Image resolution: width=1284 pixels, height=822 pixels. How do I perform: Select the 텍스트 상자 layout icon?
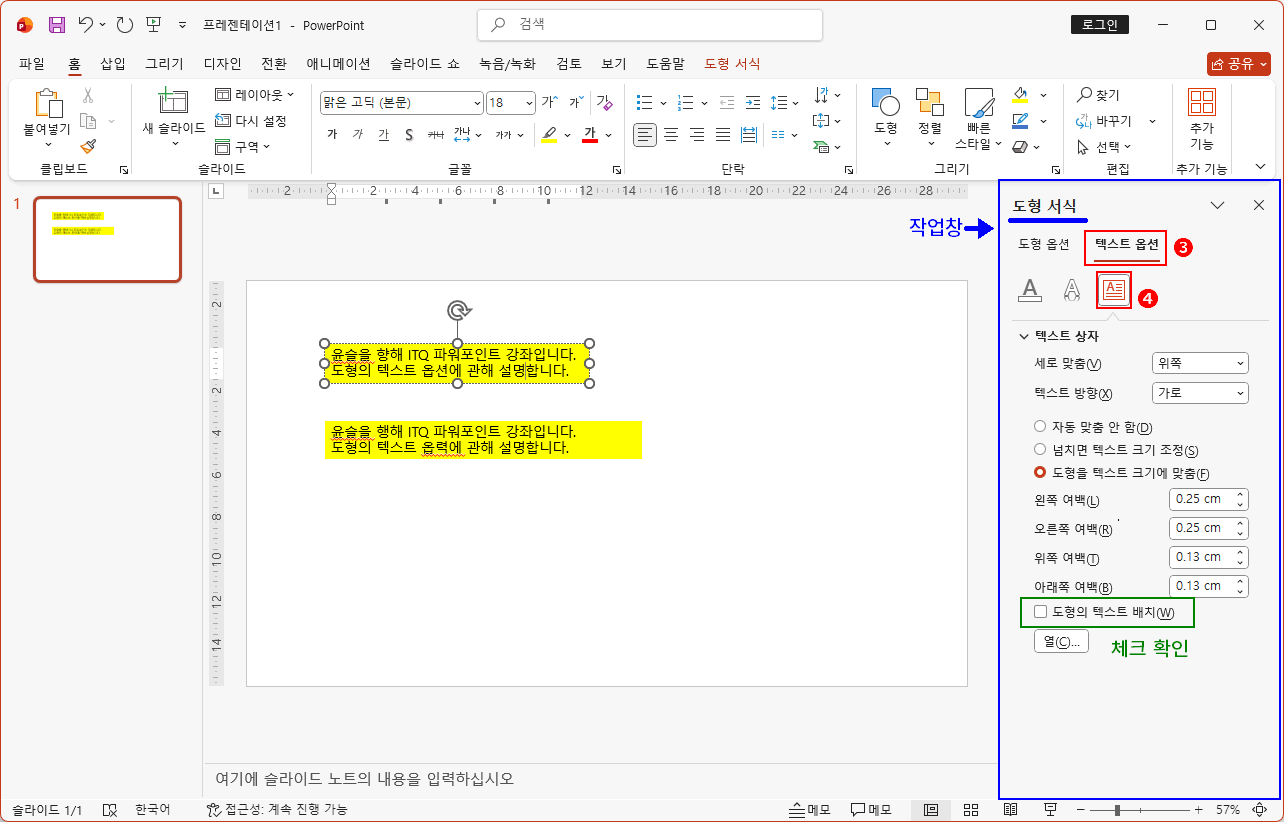tap(1116, 291)
